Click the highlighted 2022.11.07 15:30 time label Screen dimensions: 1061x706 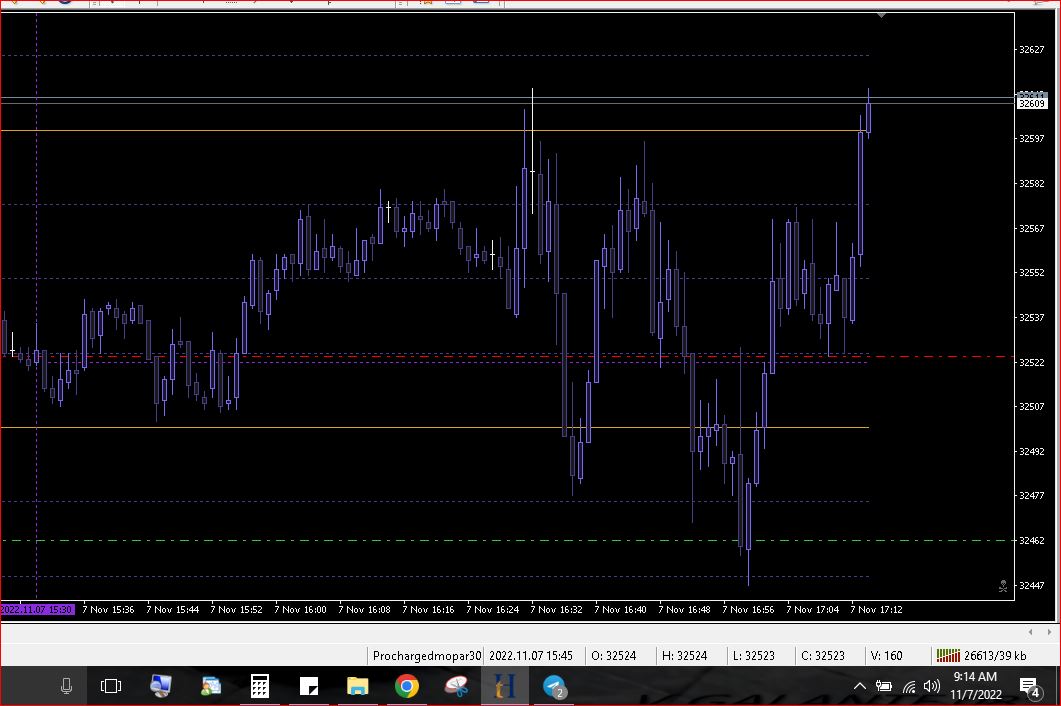[37, 609]
